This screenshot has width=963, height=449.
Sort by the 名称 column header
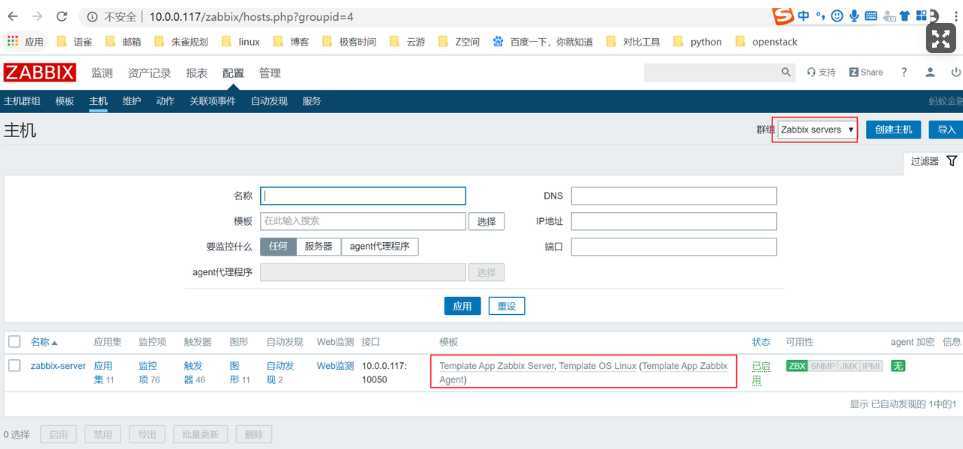click(x=44, y=342)
